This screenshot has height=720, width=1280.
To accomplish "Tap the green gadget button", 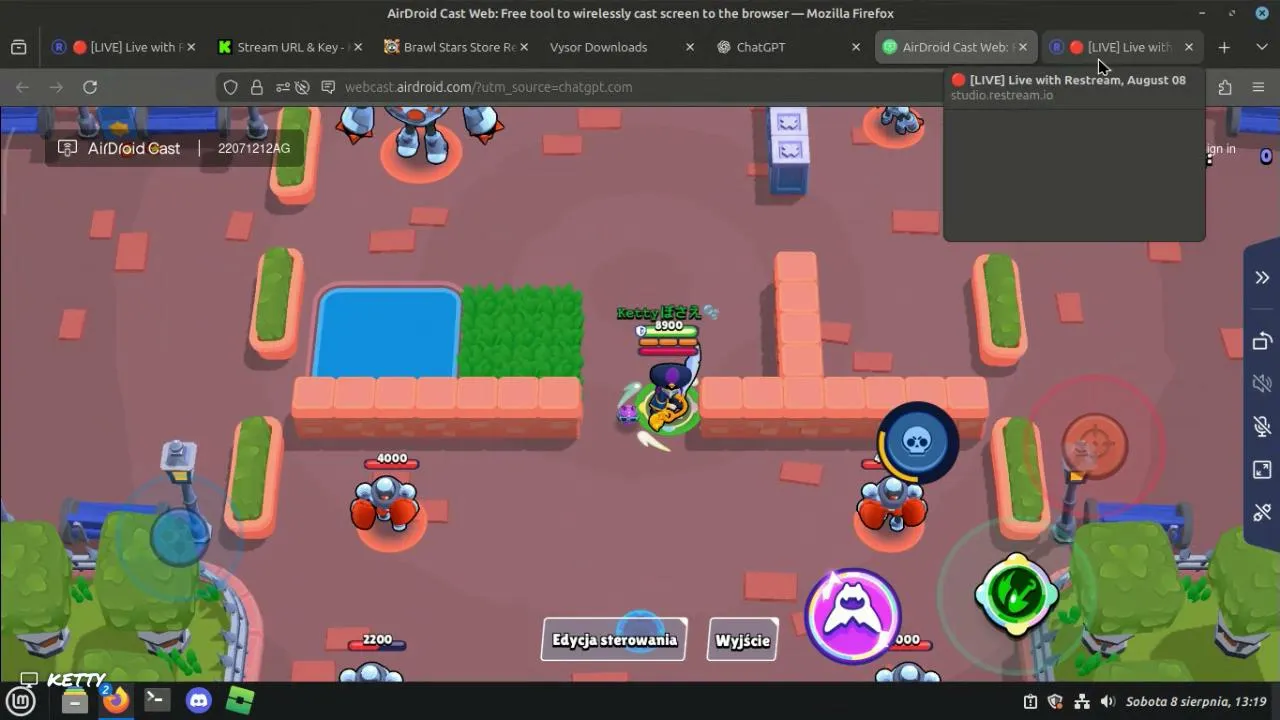I will [x=1017, y=594].
